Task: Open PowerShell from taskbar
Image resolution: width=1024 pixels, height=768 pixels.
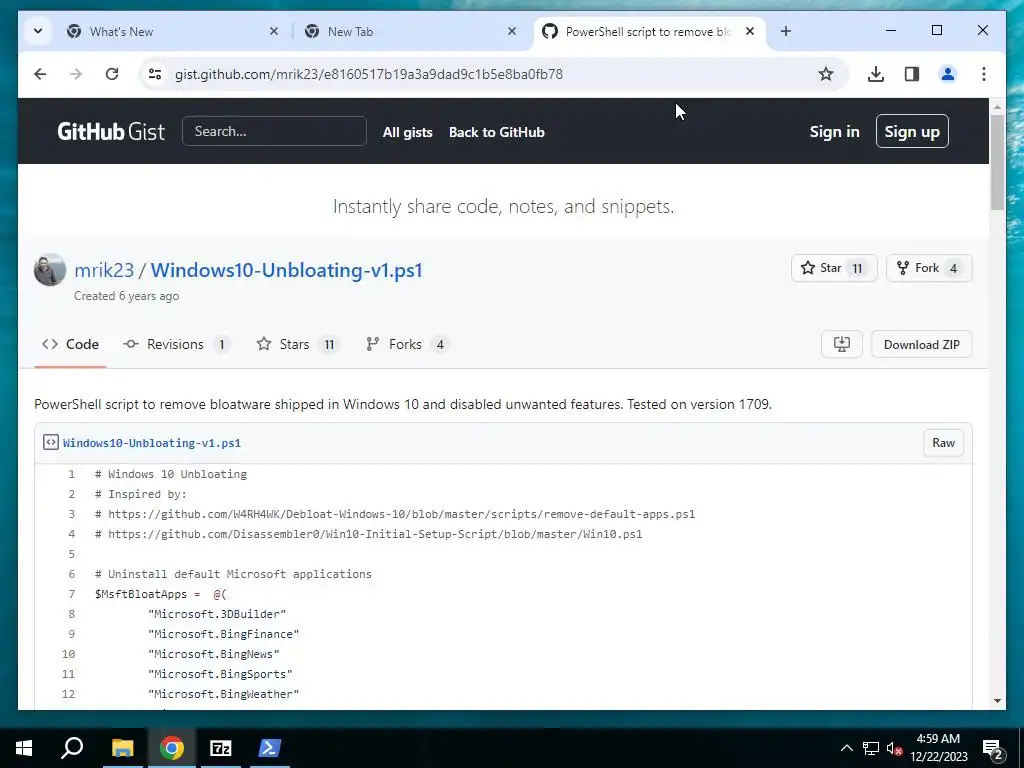Action: tap(270, 748)
